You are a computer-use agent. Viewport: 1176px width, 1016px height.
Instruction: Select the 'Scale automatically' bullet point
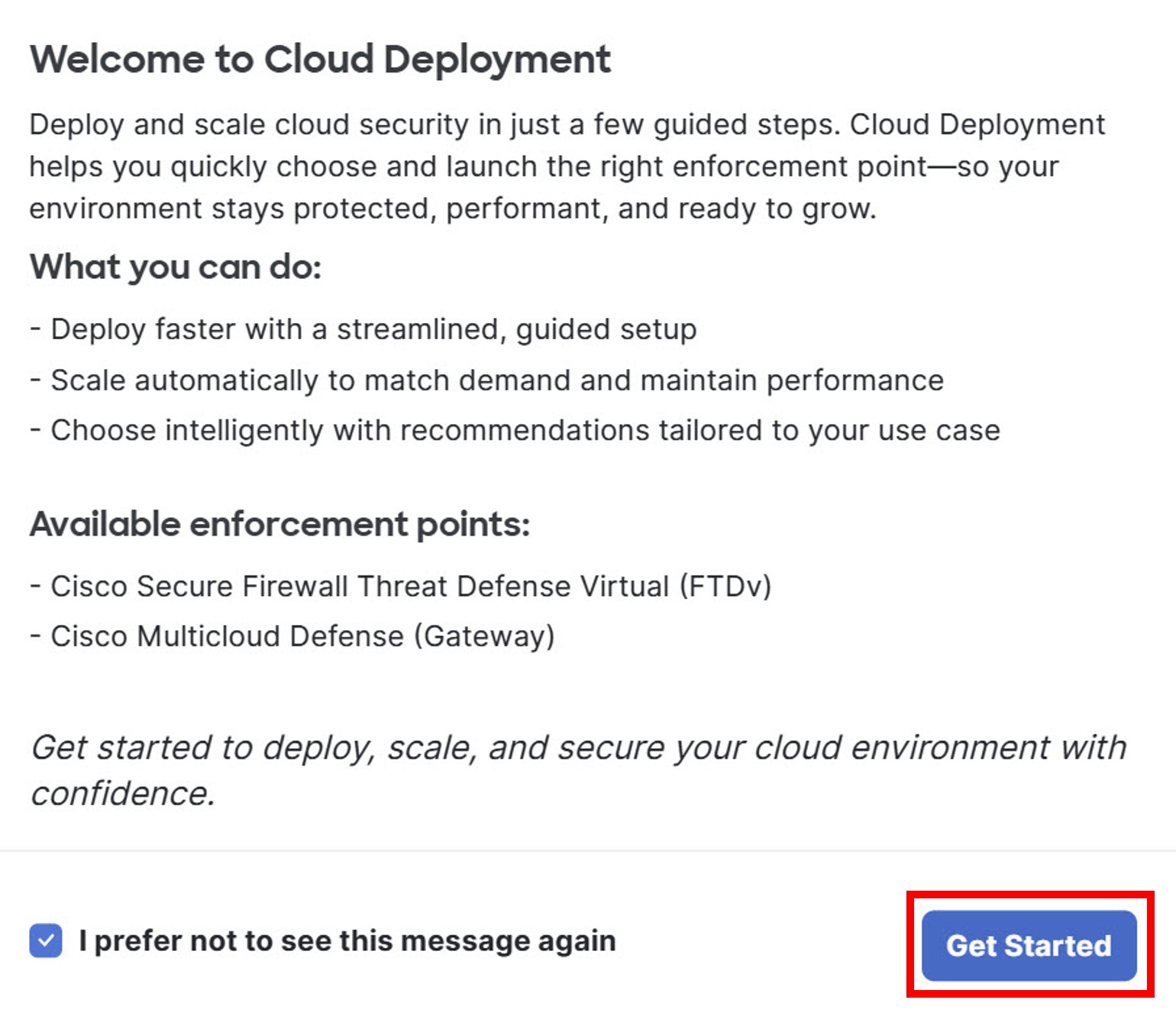point(487,379)
